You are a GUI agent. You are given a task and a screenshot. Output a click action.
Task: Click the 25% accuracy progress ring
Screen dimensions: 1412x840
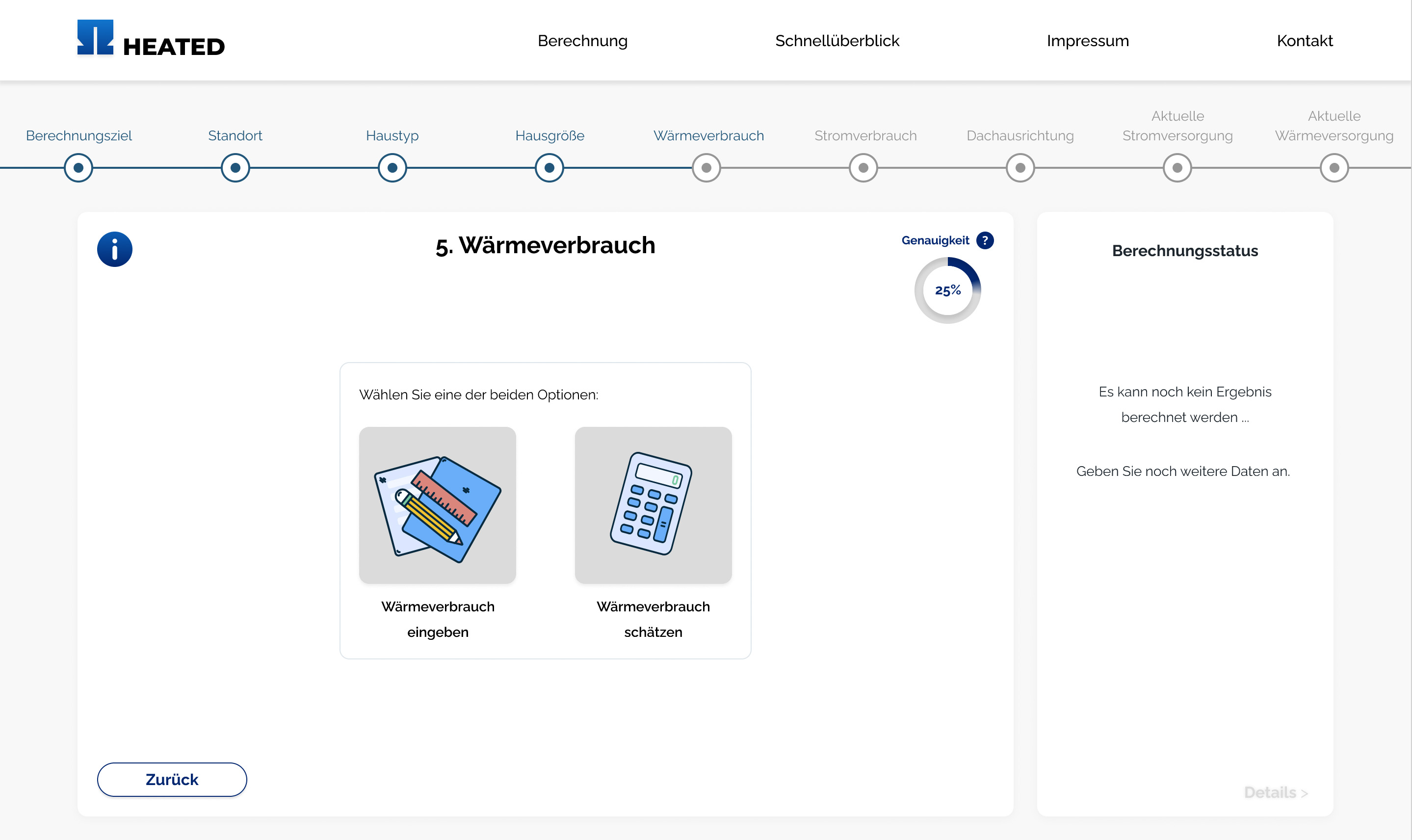[947, 290]
